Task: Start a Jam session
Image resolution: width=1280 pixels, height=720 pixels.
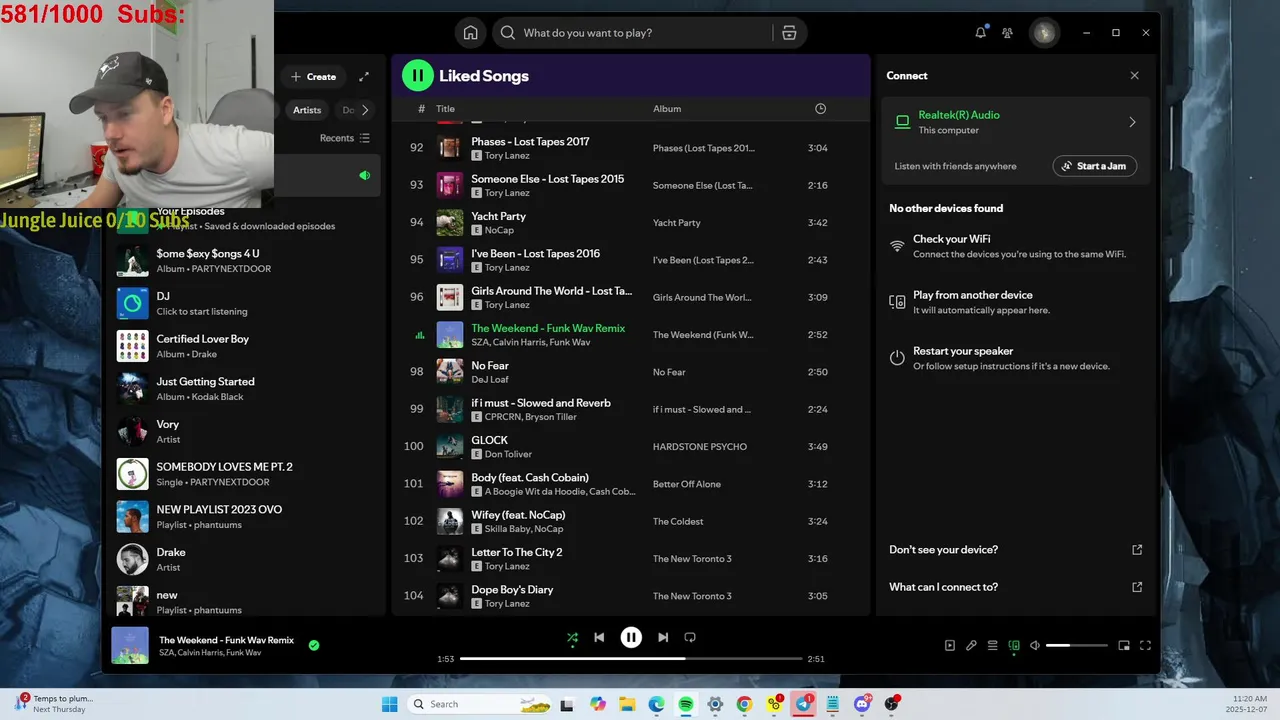Action: pos(1094,166)
